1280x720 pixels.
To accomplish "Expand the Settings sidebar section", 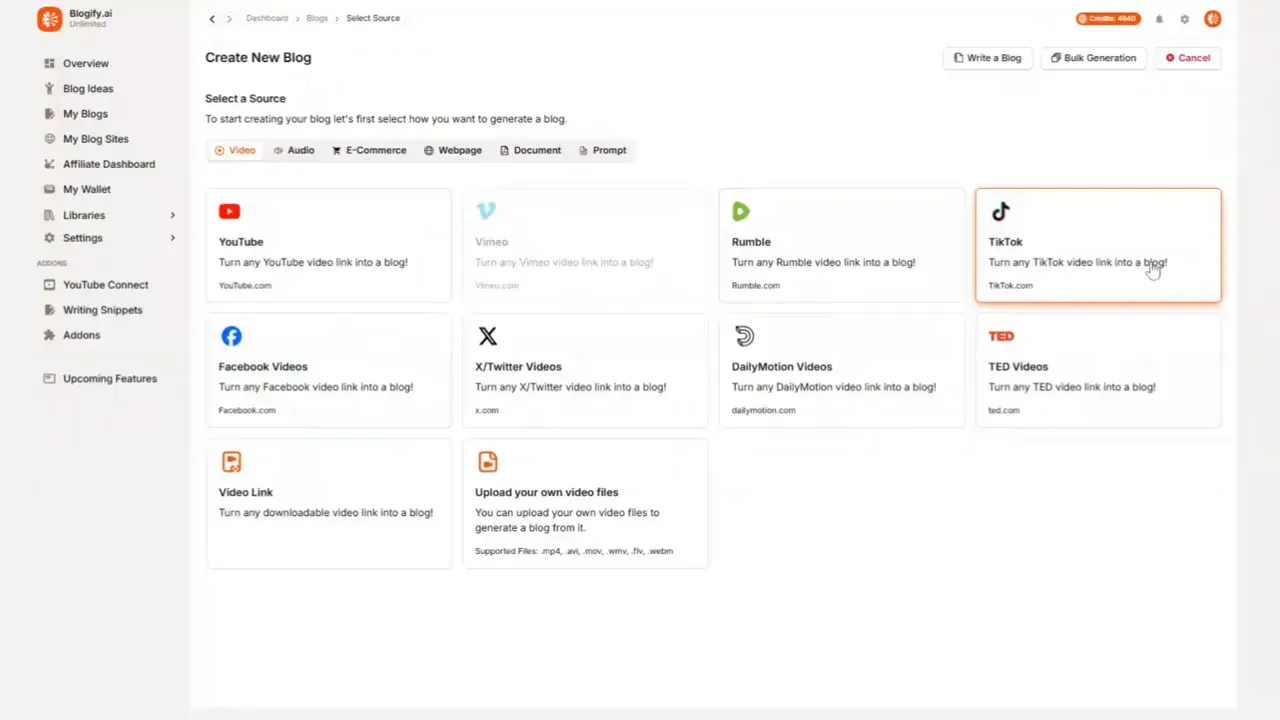I will 82,238.
